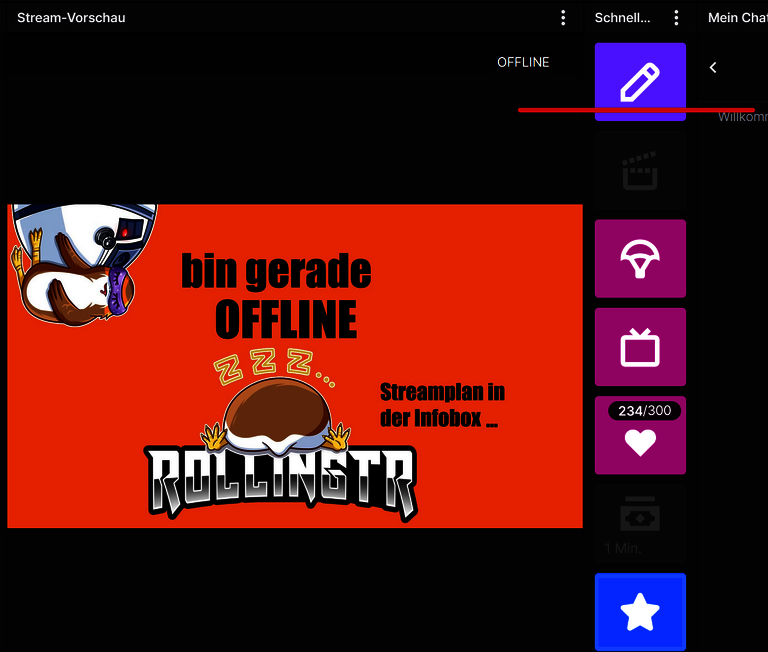Click the 'Streamplan in der Infobox ...' text

(x=442, y=405)
